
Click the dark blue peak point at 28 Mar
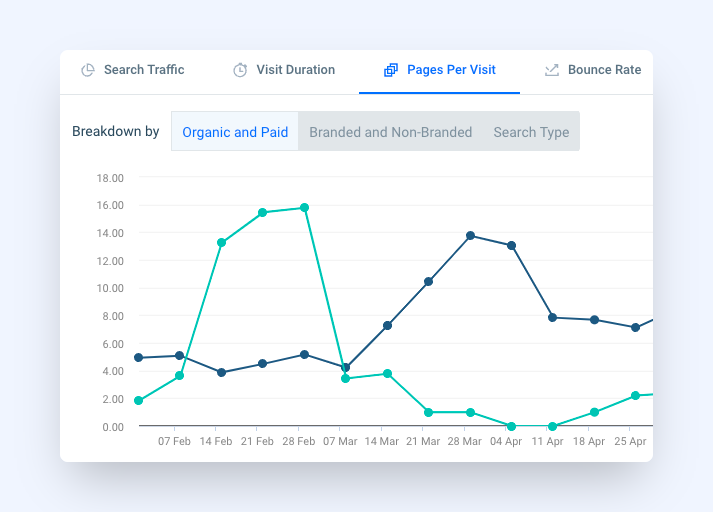[471, 236]
